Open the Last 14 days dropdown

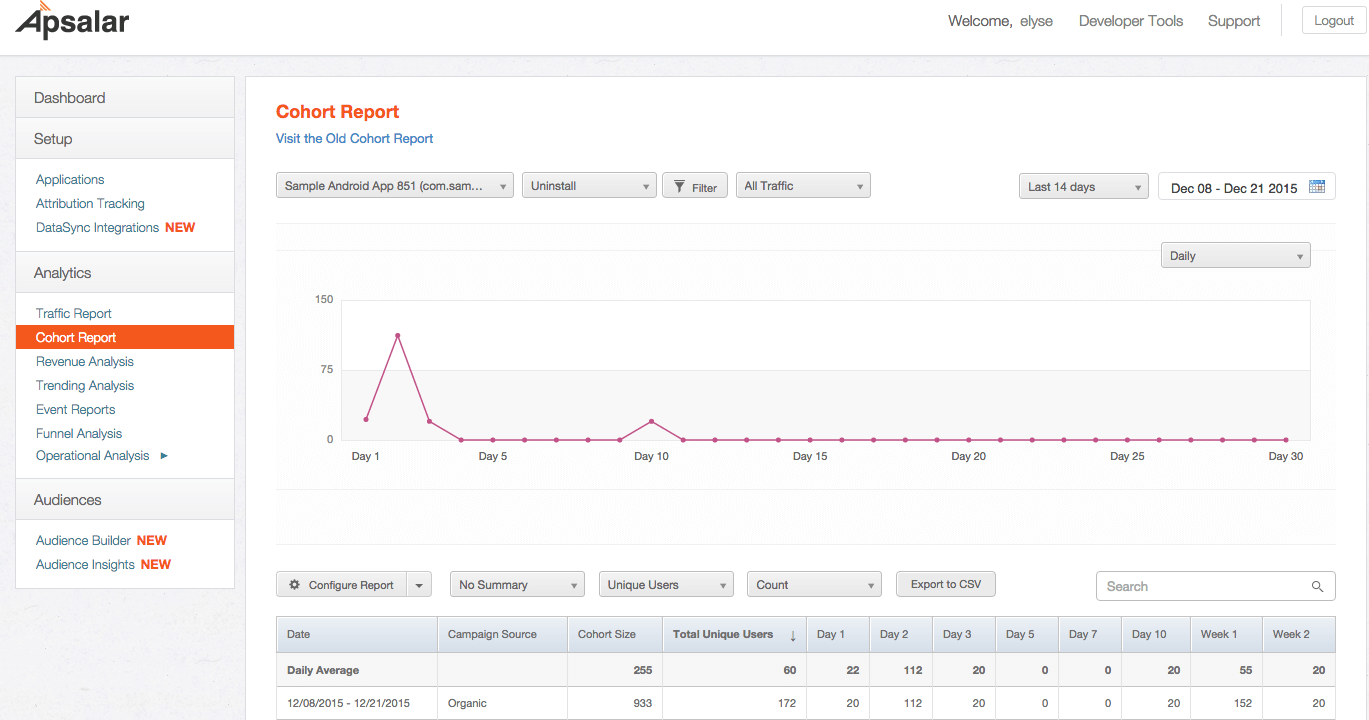(x=1084, y=187)
